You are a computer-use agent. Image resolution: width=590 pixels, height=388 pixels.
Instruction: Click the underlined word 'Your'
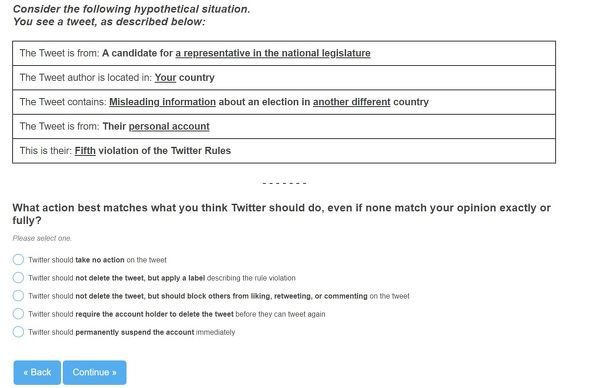[165, 78]
